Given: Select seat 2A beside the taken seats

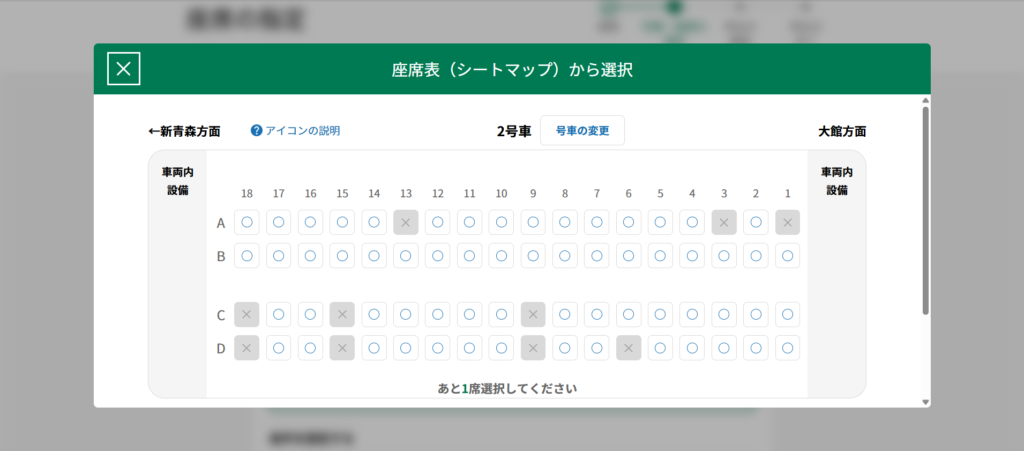Looking at the screenshot, I should pos(756,223).
